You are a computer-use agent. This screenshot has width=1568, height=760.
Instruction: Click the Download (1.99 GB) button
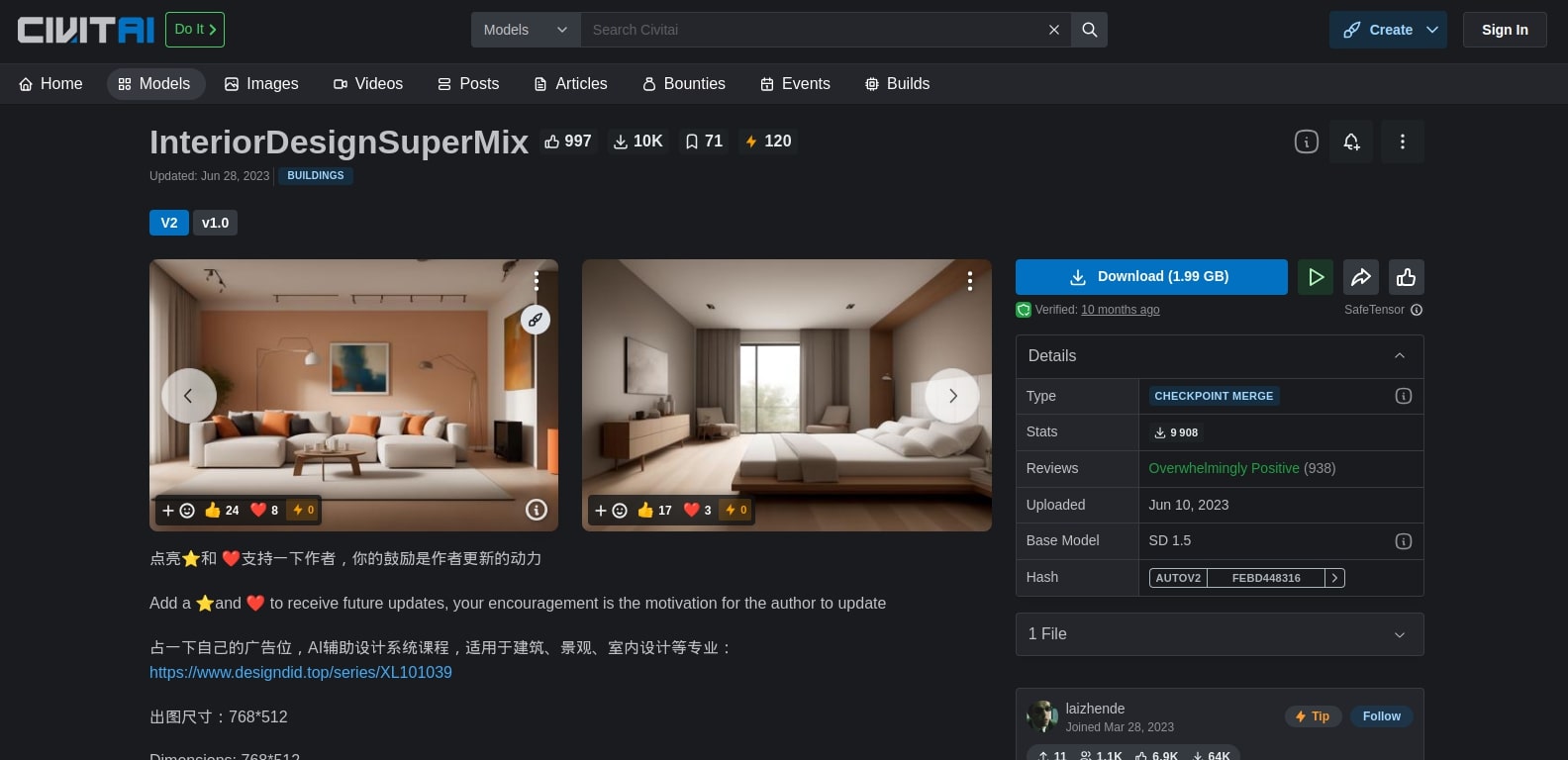(1150, 277)
